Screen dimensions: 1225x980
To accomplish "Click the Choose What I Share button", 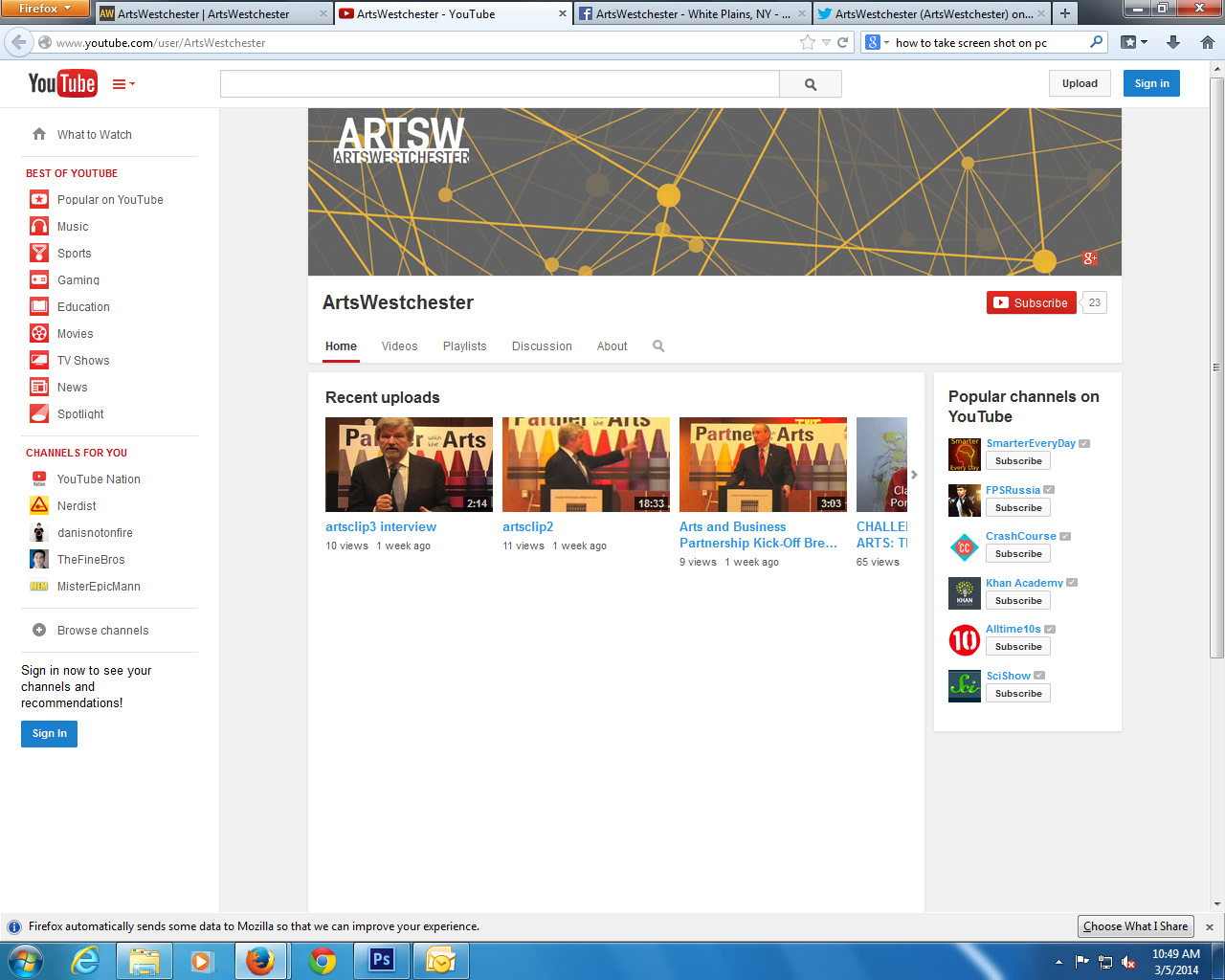I will pyautogui.click(x=1135, y=926).
